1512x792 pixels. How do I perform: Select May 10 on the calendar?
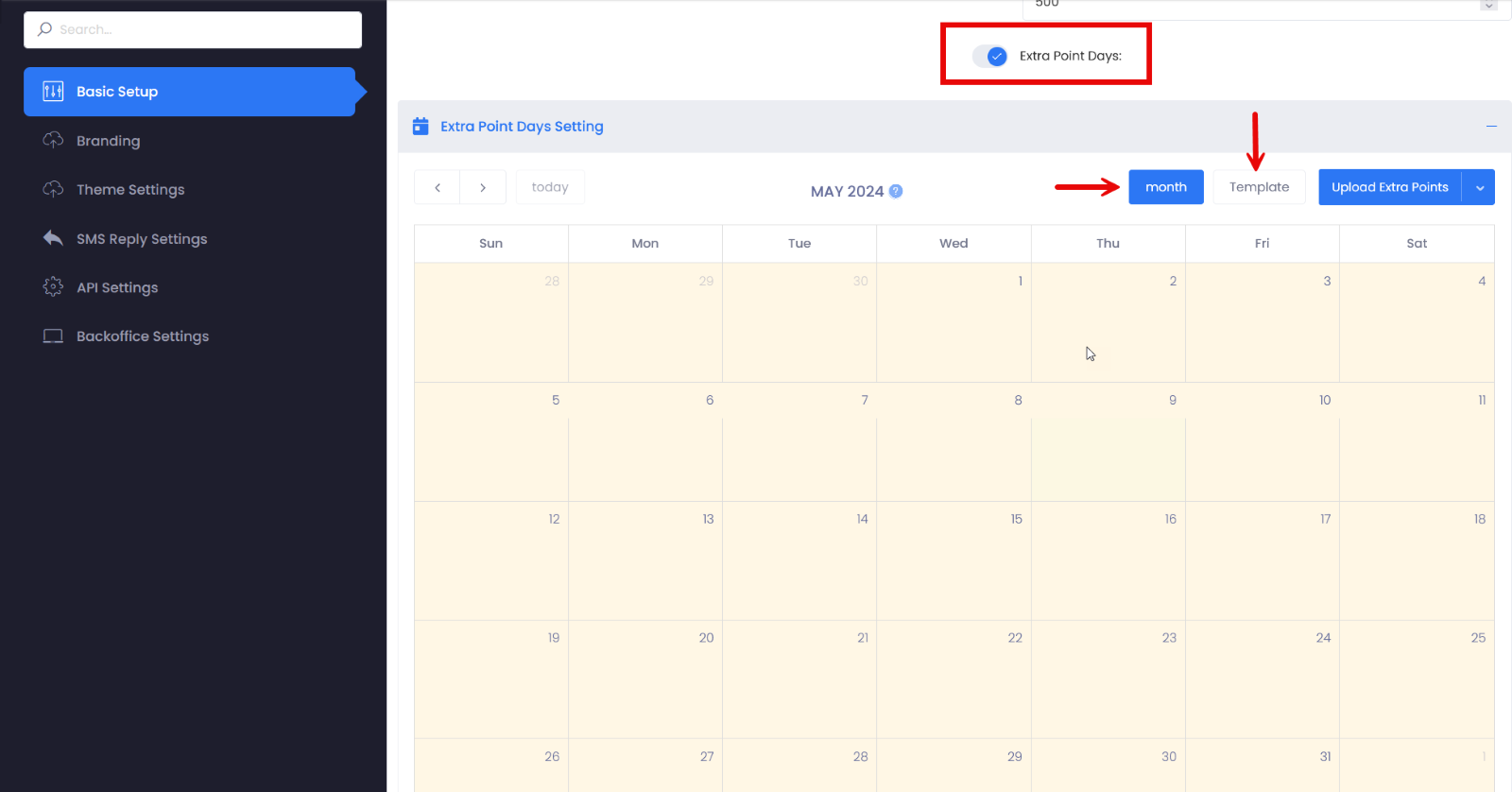coord(1262,441)
